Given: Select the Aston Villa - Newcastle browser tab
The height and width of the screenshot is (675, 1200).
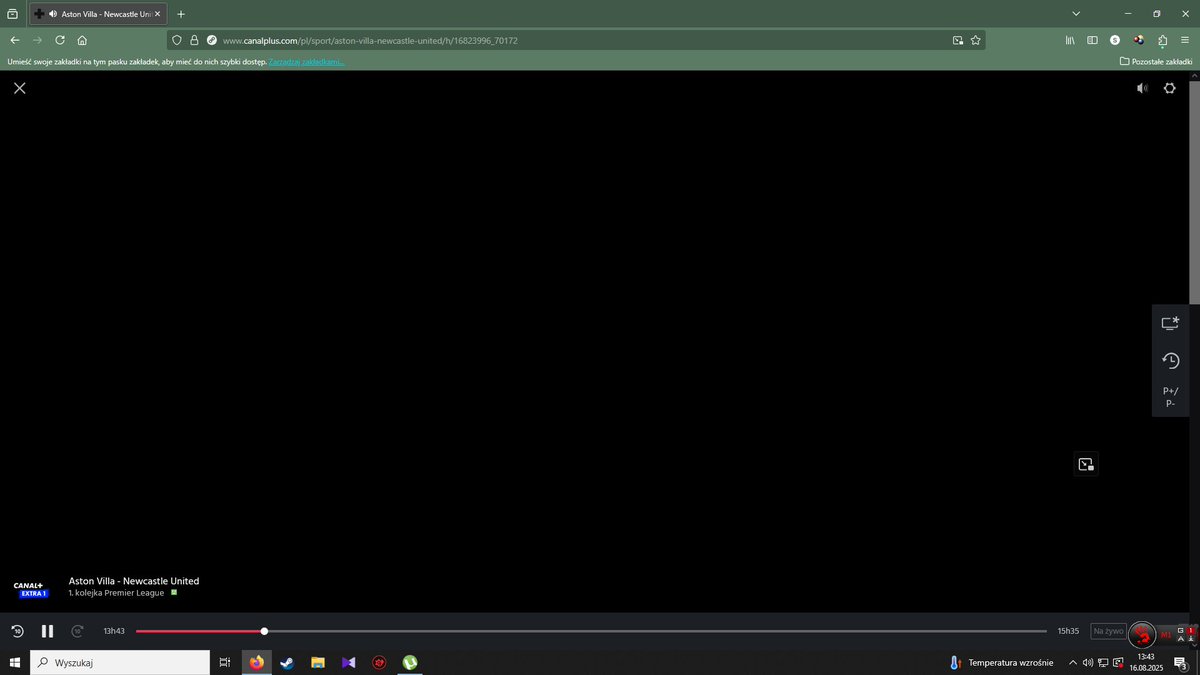Looking at the screenshot, I should (x=96, y=14).
